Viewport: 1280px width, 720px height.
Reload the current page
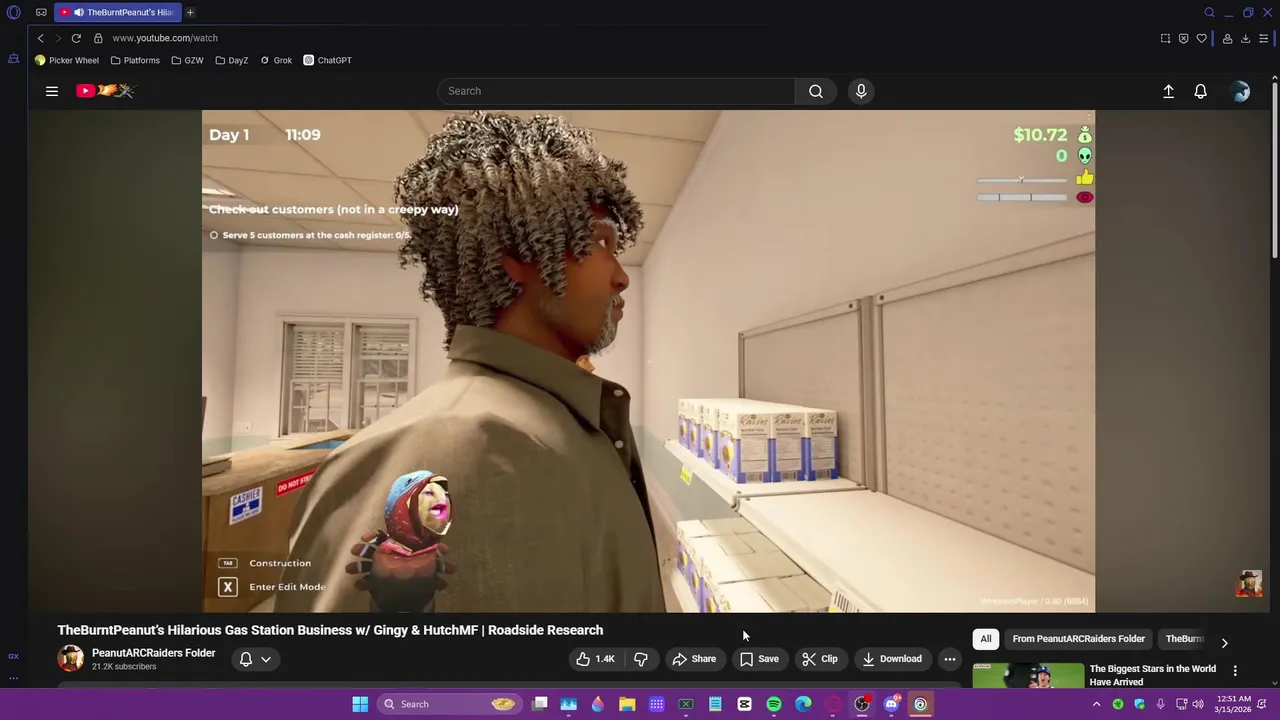pos(76,38)
